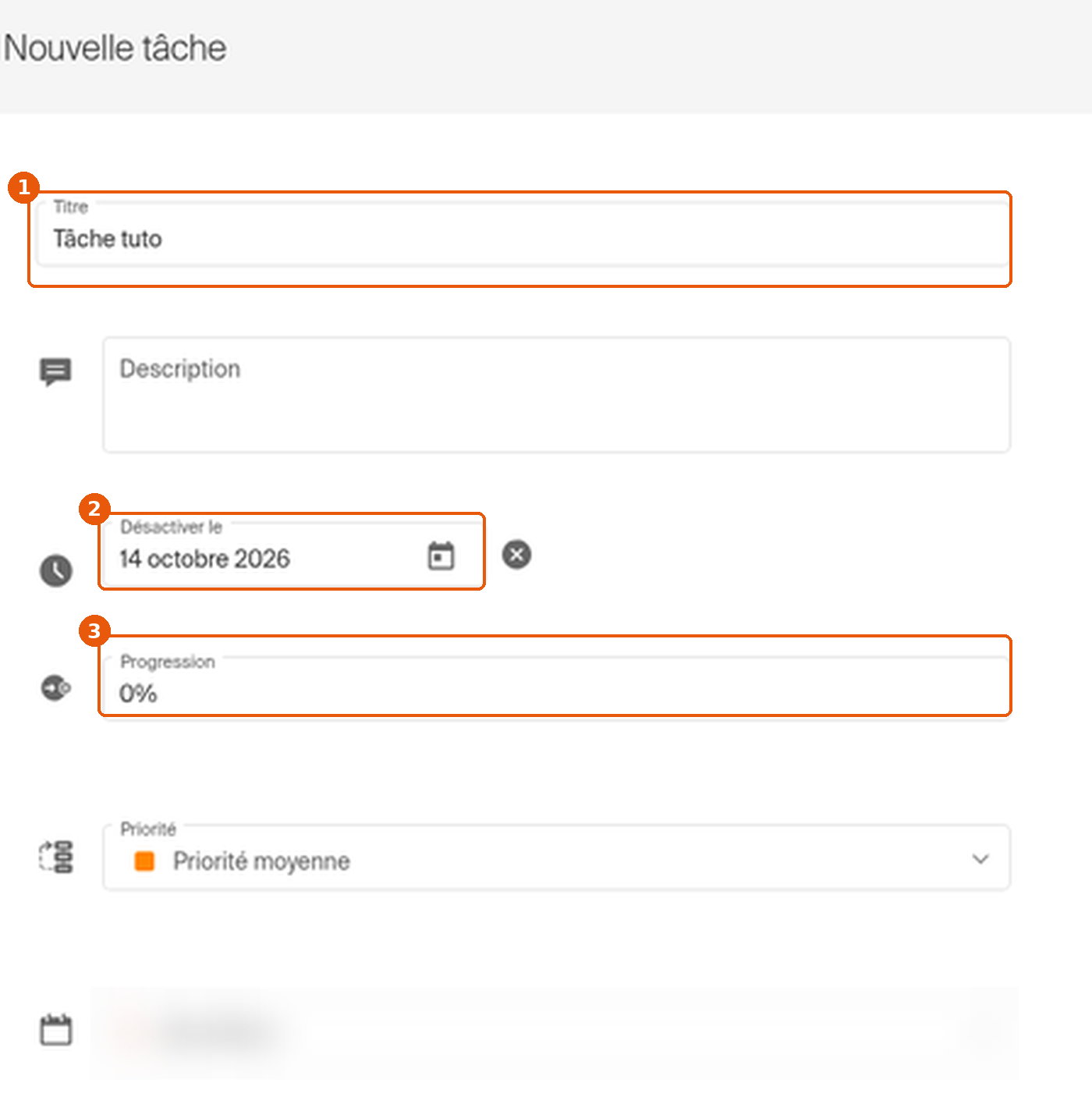This screenshot has height=1097, width=1092.
Task: Click the Priorité dropdown chevron arrow
Action: coord(980,859)
